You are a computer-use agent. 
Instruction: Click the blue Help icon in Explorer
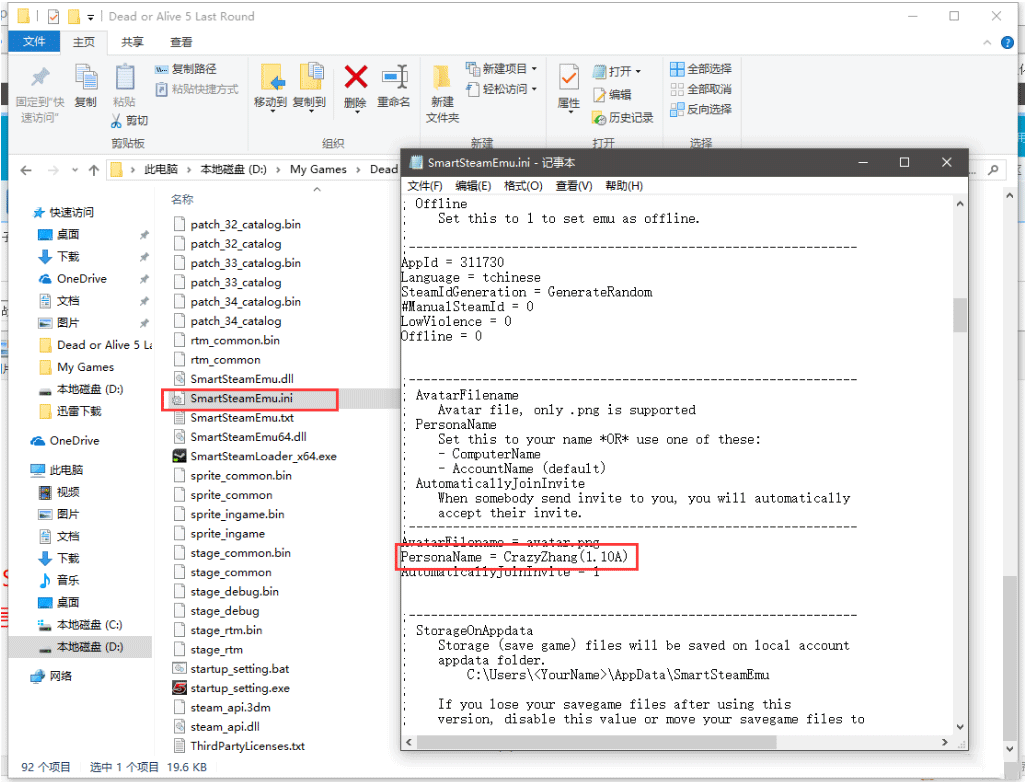(1007, 43)
